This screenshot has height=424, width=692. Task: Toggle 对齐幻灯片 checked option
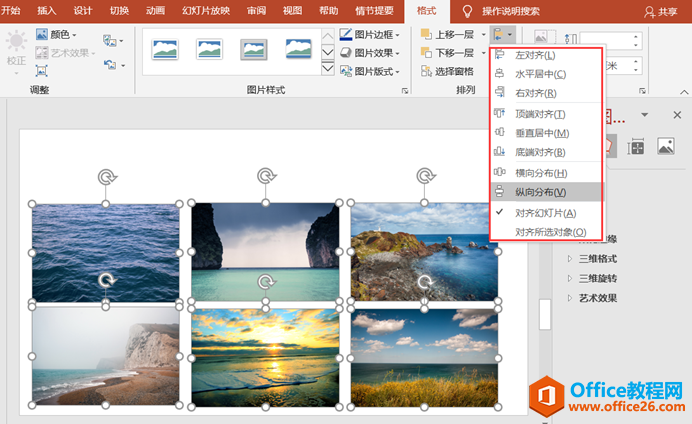[547, 213]
